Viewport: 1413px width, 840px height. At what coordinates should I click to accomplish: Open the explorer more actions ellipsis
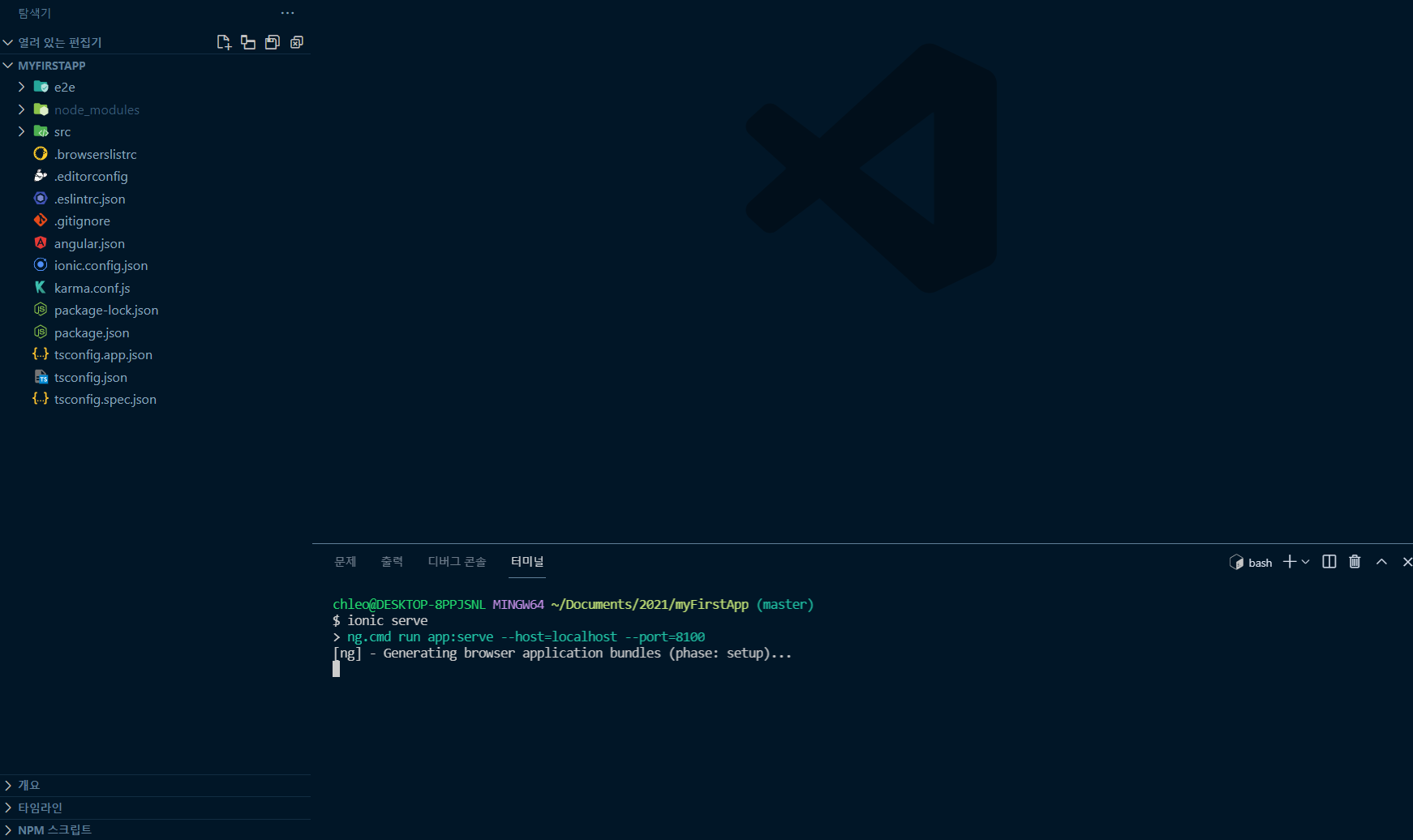[x=287, y=13]
